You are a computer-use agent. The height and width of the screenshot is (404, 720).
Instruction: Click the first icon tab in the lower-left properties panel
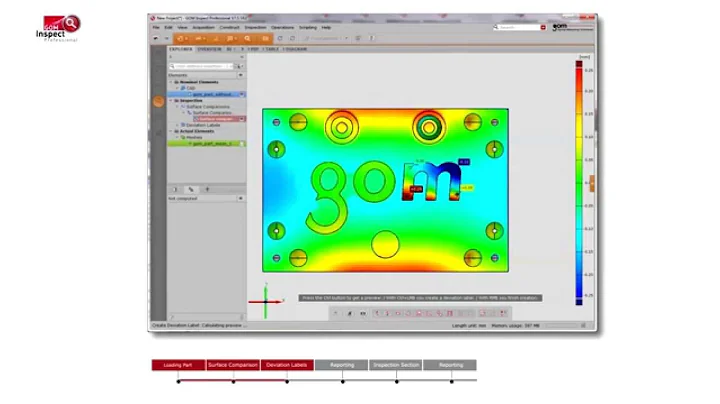coord(174,189)
